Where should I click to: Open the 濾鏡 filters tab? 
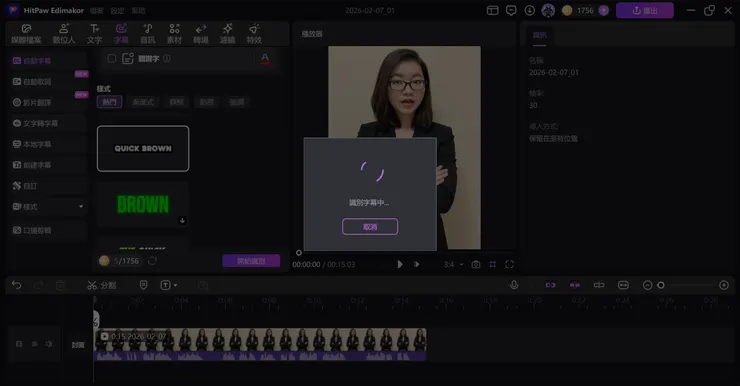tap(227, 34)
